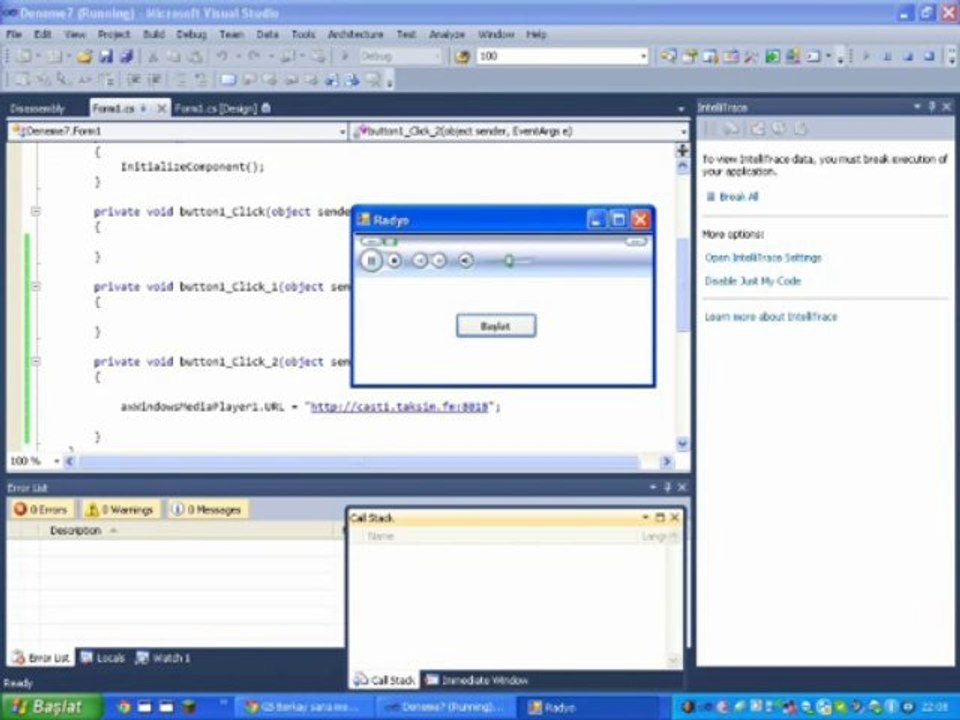Click the Redo arrow icon
This screenshot has width=960, height=720.
click(253, 57)
